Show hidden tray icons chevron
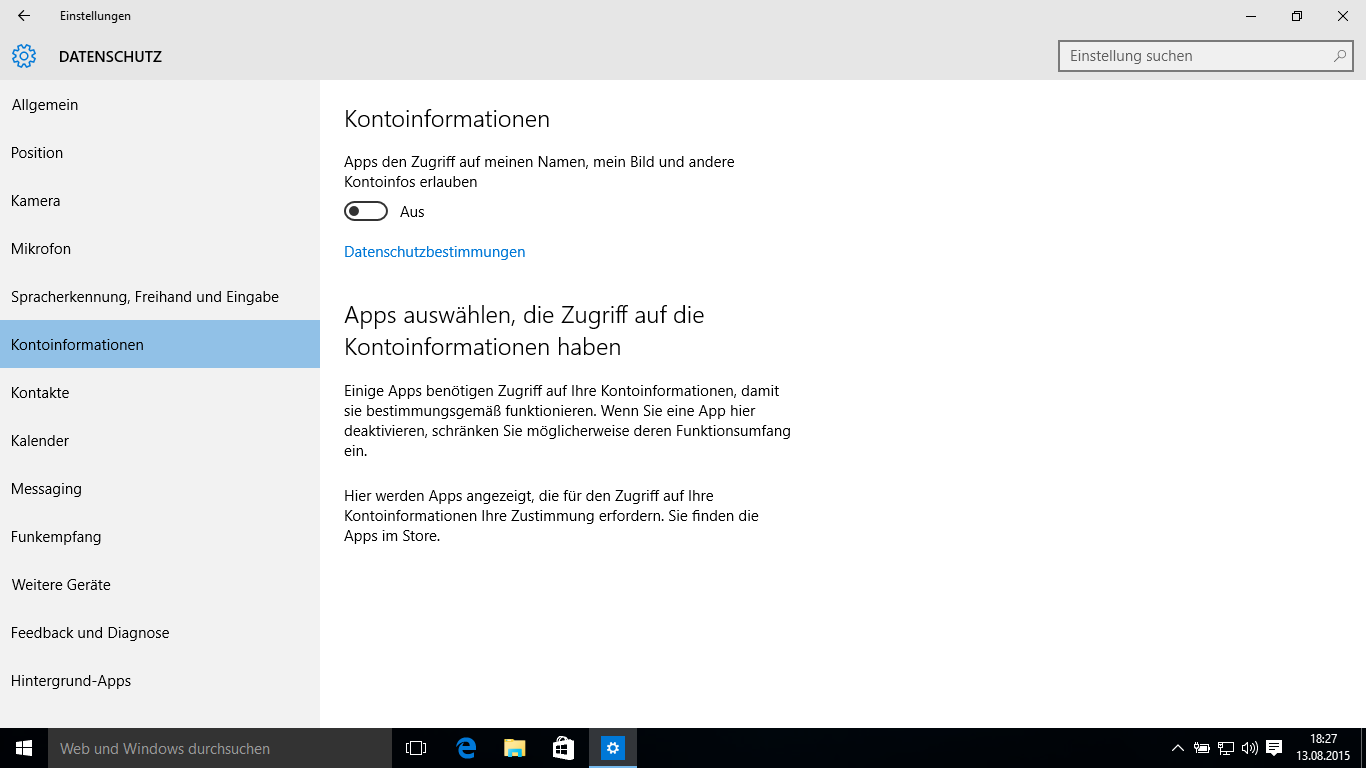 click(1178, 748)
